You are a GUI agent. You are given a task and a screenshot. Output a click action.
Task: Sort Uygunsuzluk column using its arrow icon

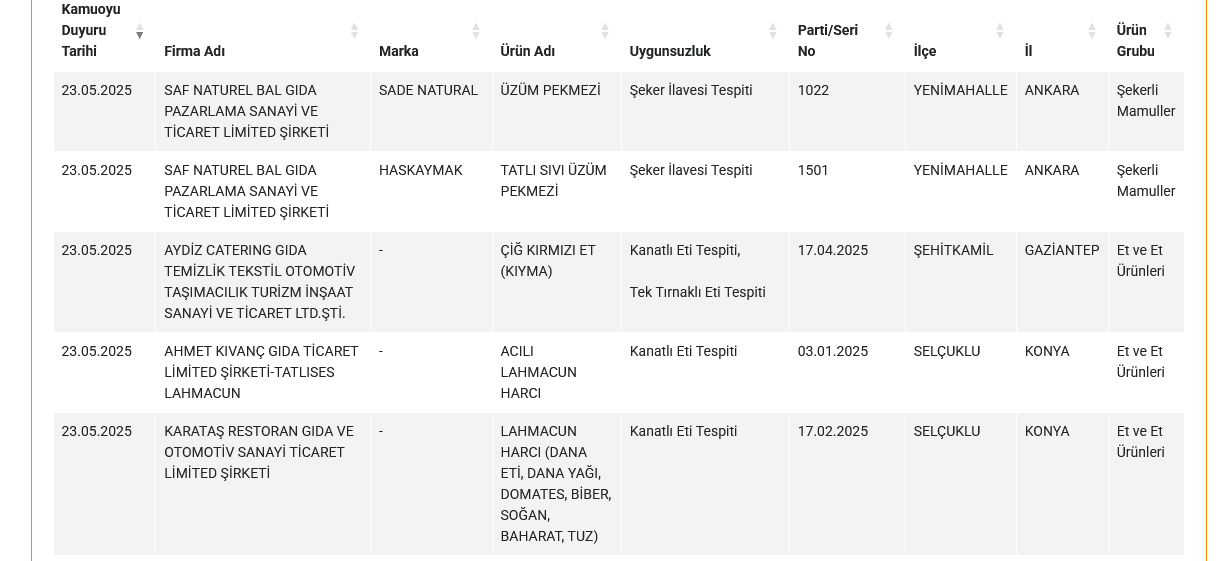(x=773, y=31)
